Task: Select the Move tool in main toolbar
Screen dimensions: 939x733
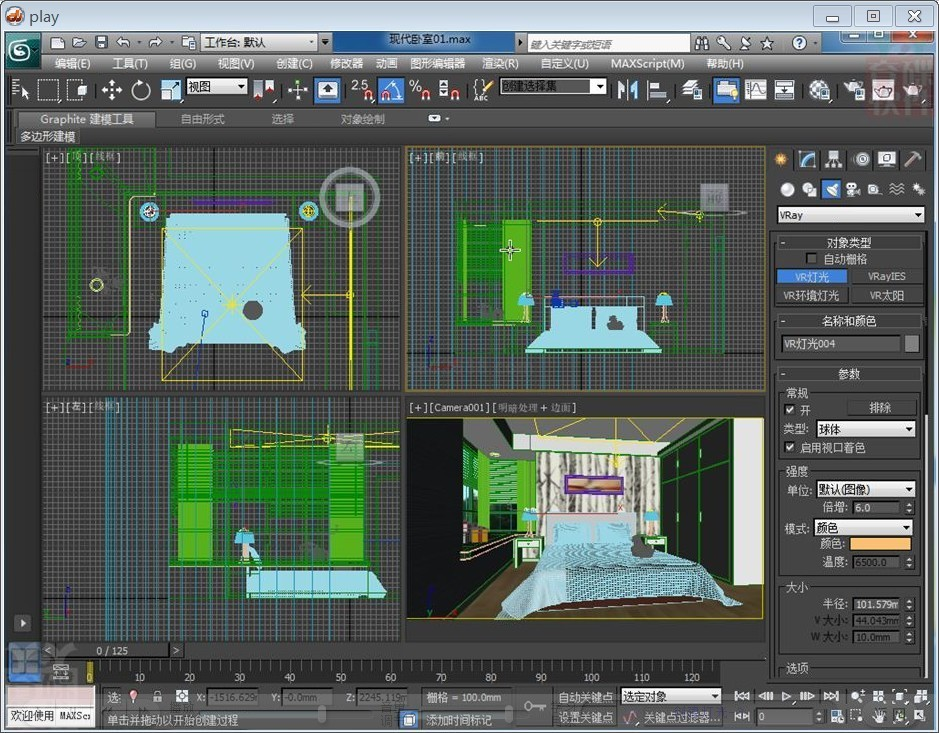Action: pos(112,90)
